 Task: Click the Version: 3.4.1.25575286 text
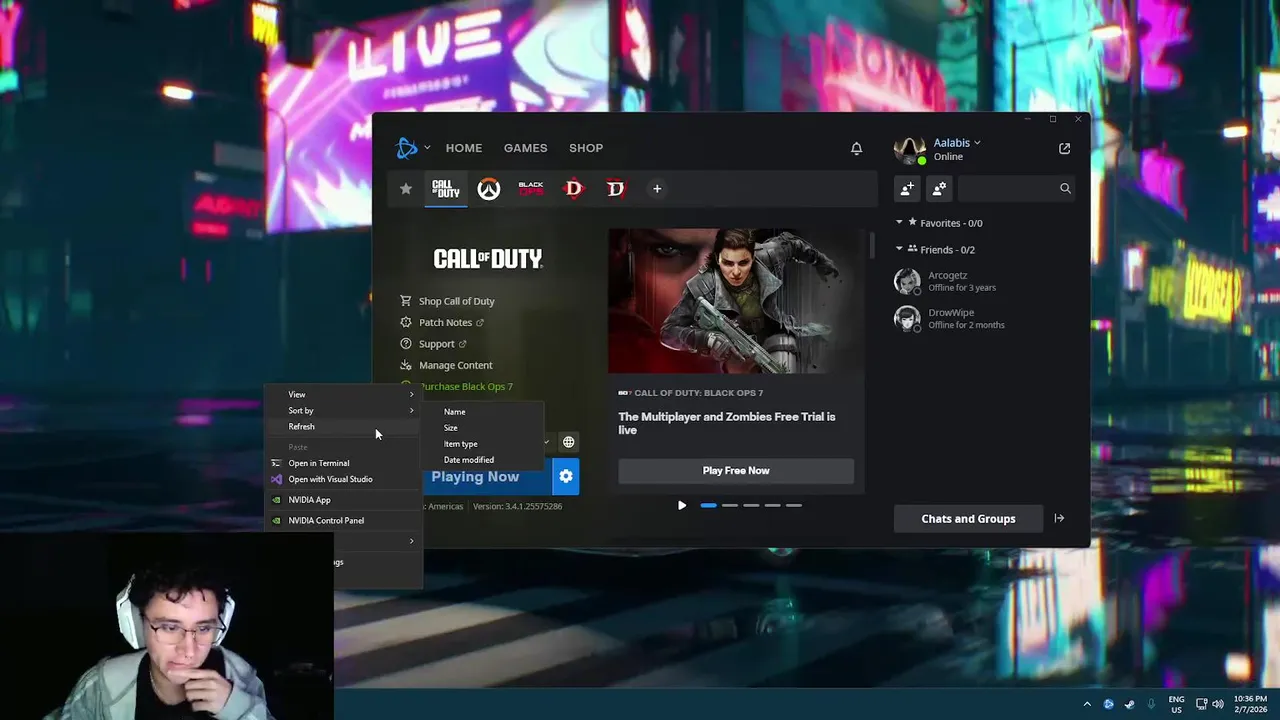tap(518, 506)
